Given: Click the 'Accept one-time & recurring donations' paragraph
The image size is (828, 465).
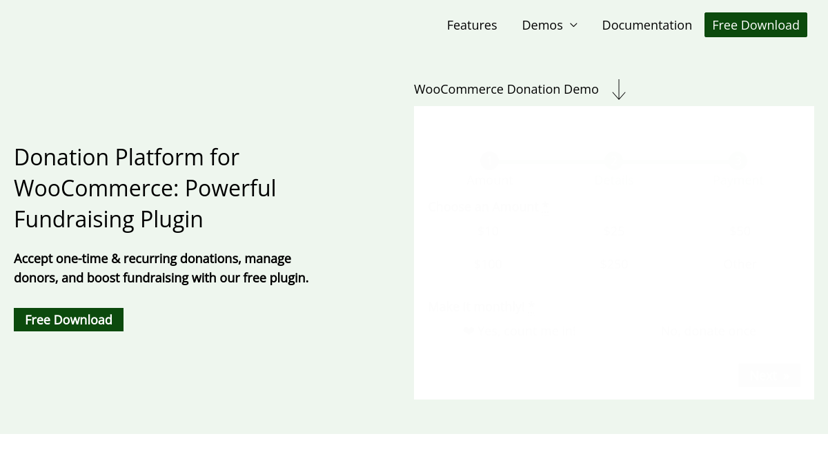Looking at the screenshot, I should 161,268.
